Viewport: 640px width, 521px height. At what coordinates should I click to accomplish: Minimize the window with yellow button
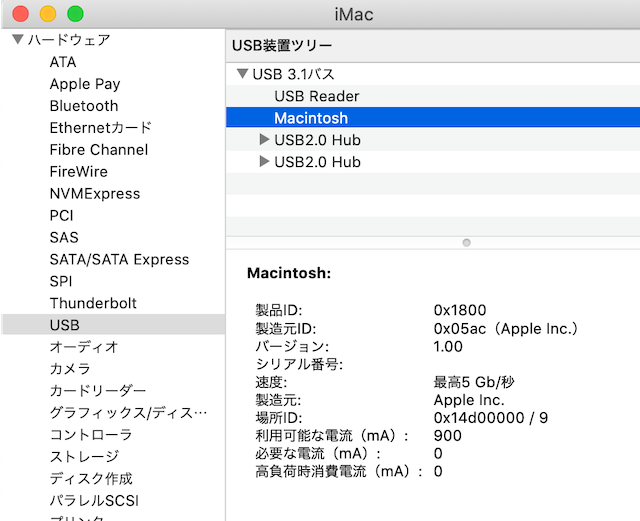[48, 13]
